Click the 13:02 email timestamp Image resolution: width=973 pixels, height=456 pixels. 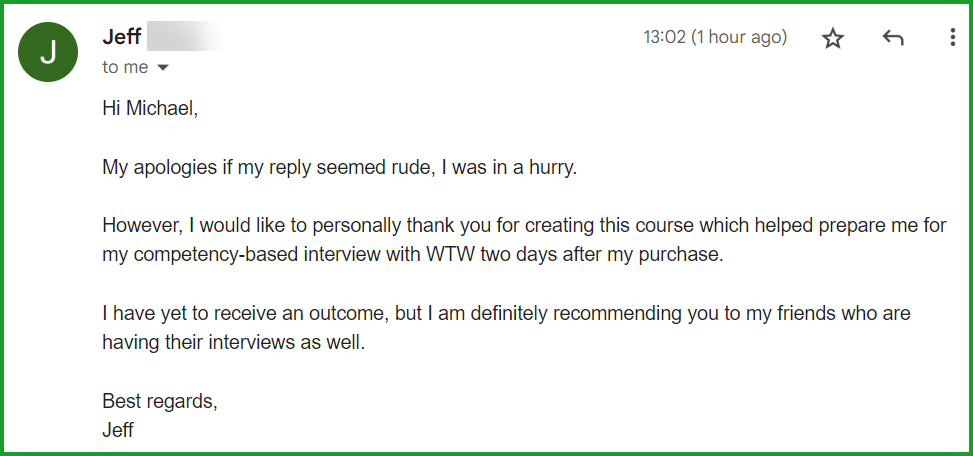(x=714, y=37)
